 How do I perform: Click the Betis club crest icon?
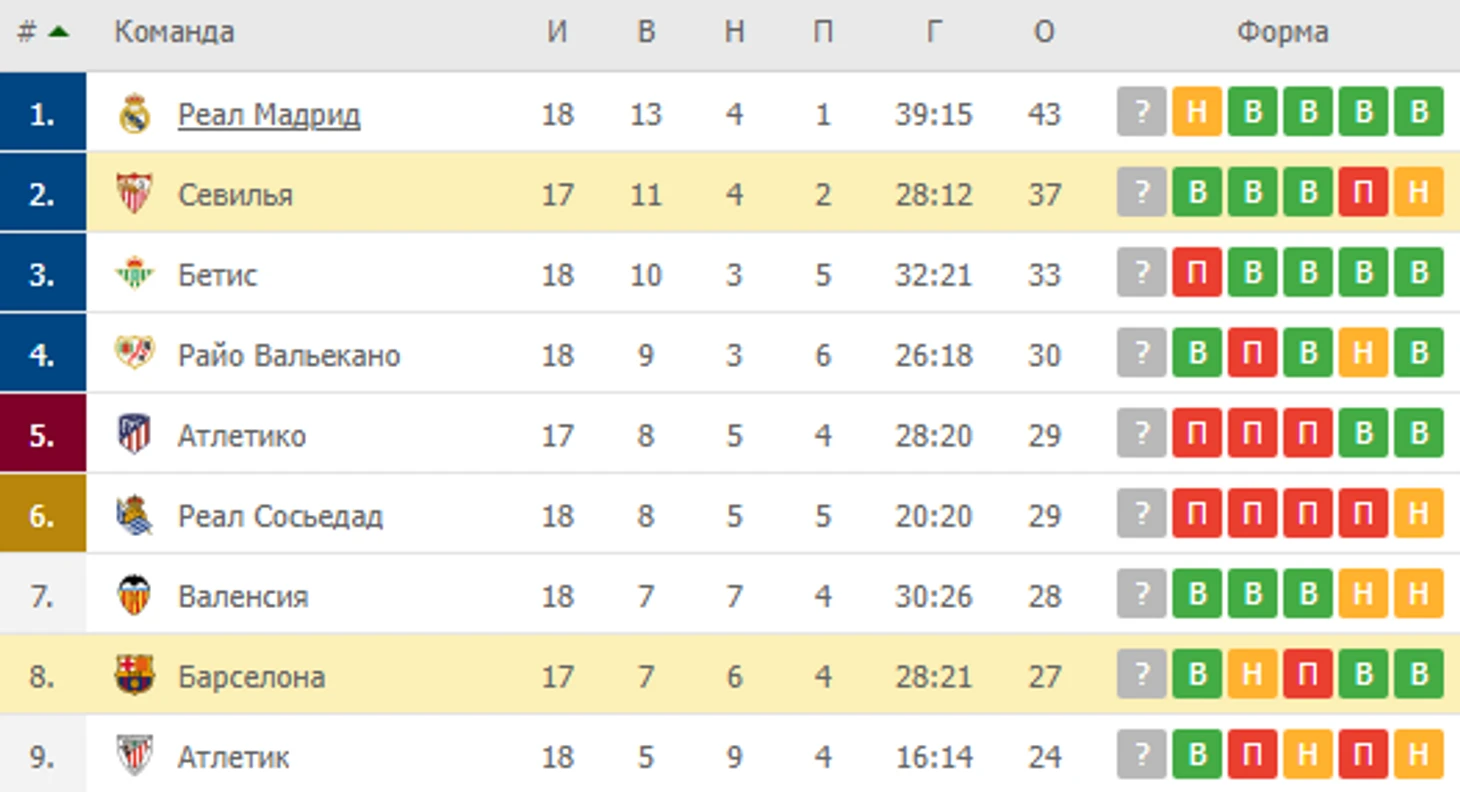tap(134, 274)
